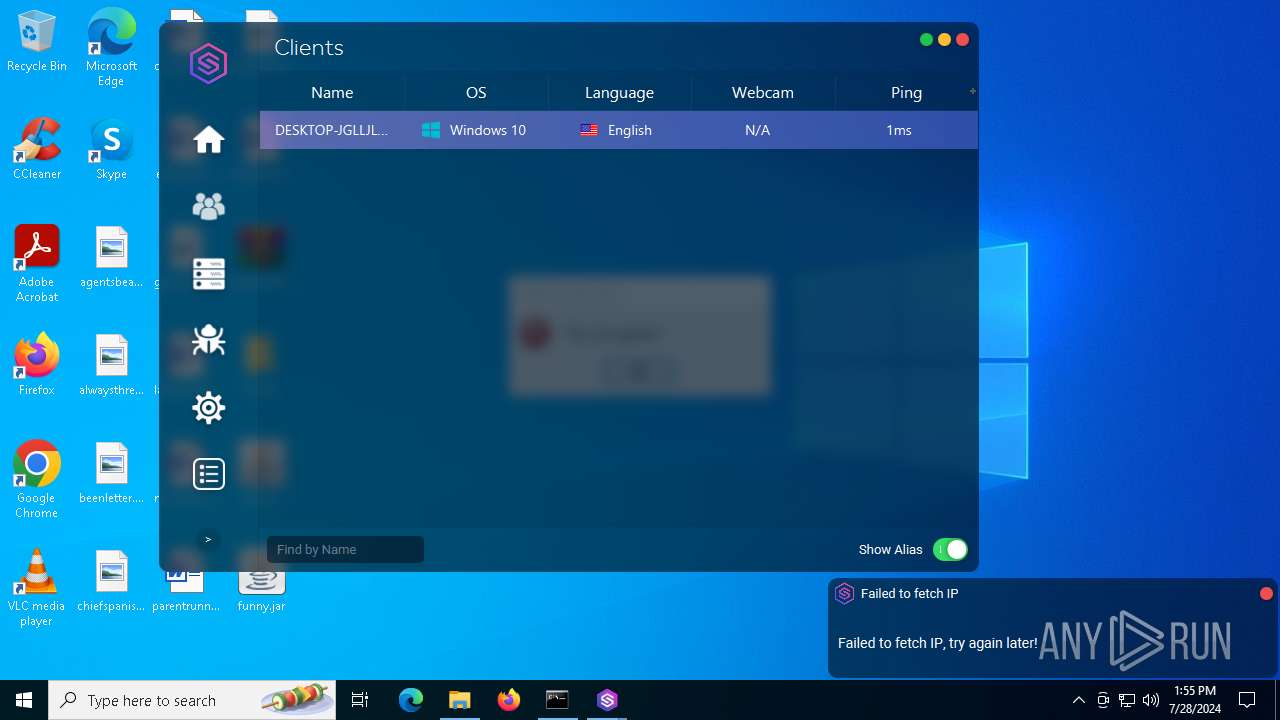Click the Windows 10 OS cell
This screenshot has height=720, width=1280.
click(474, 130)
